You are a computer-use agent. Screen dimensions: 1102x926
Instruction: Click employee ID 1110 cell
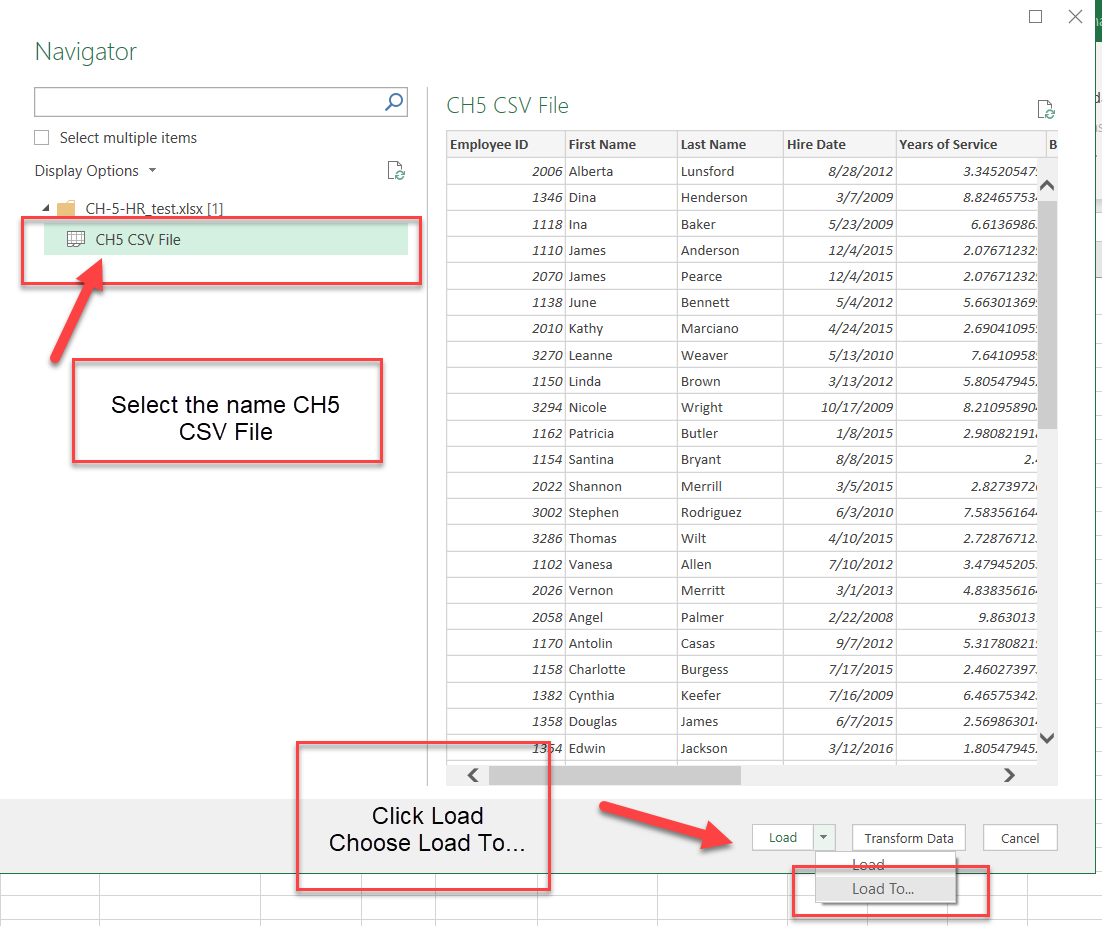[x=506, y=250]
